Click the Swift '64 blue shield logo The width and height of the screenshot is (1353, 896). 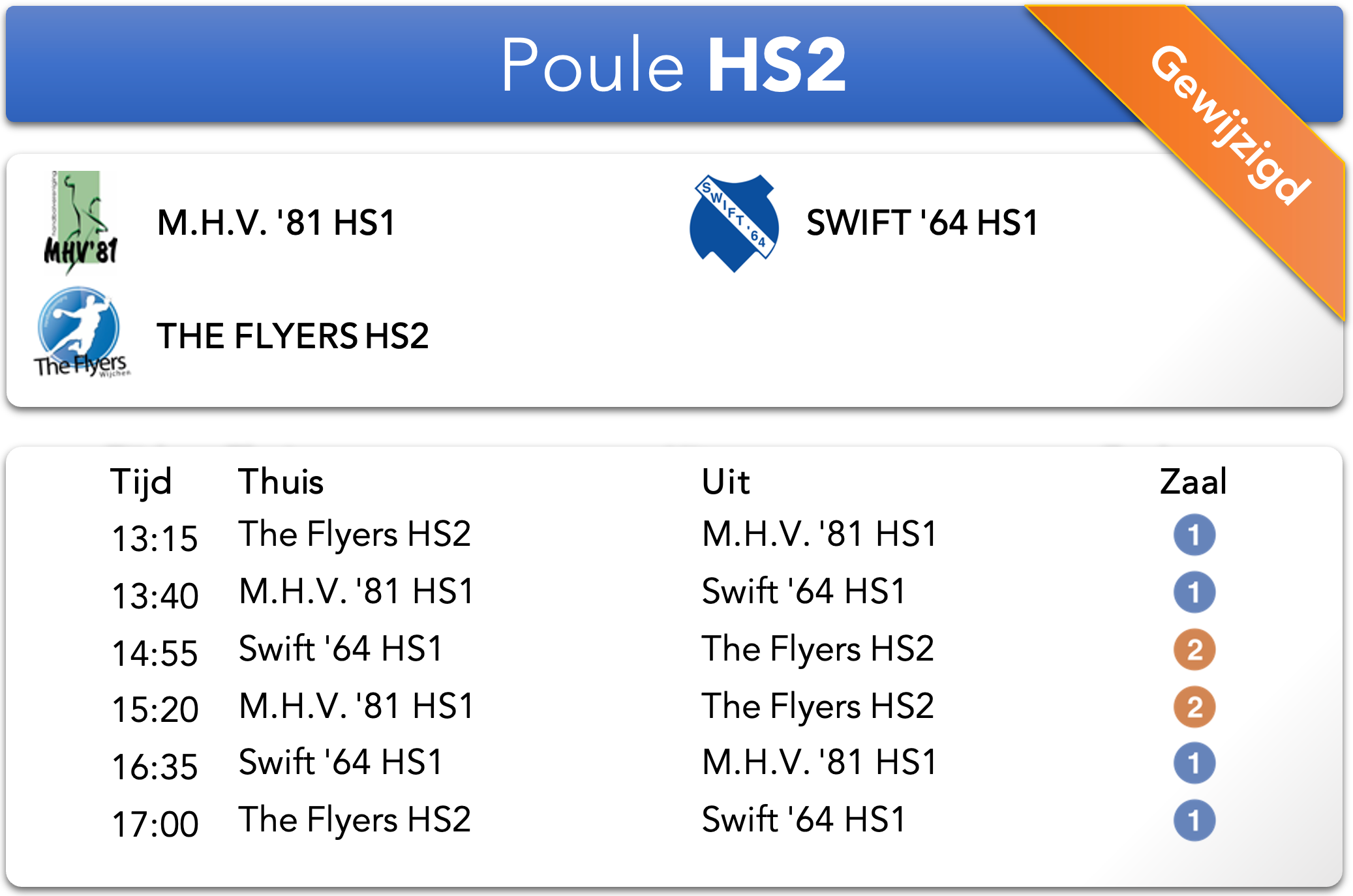(x=734, y=223)
